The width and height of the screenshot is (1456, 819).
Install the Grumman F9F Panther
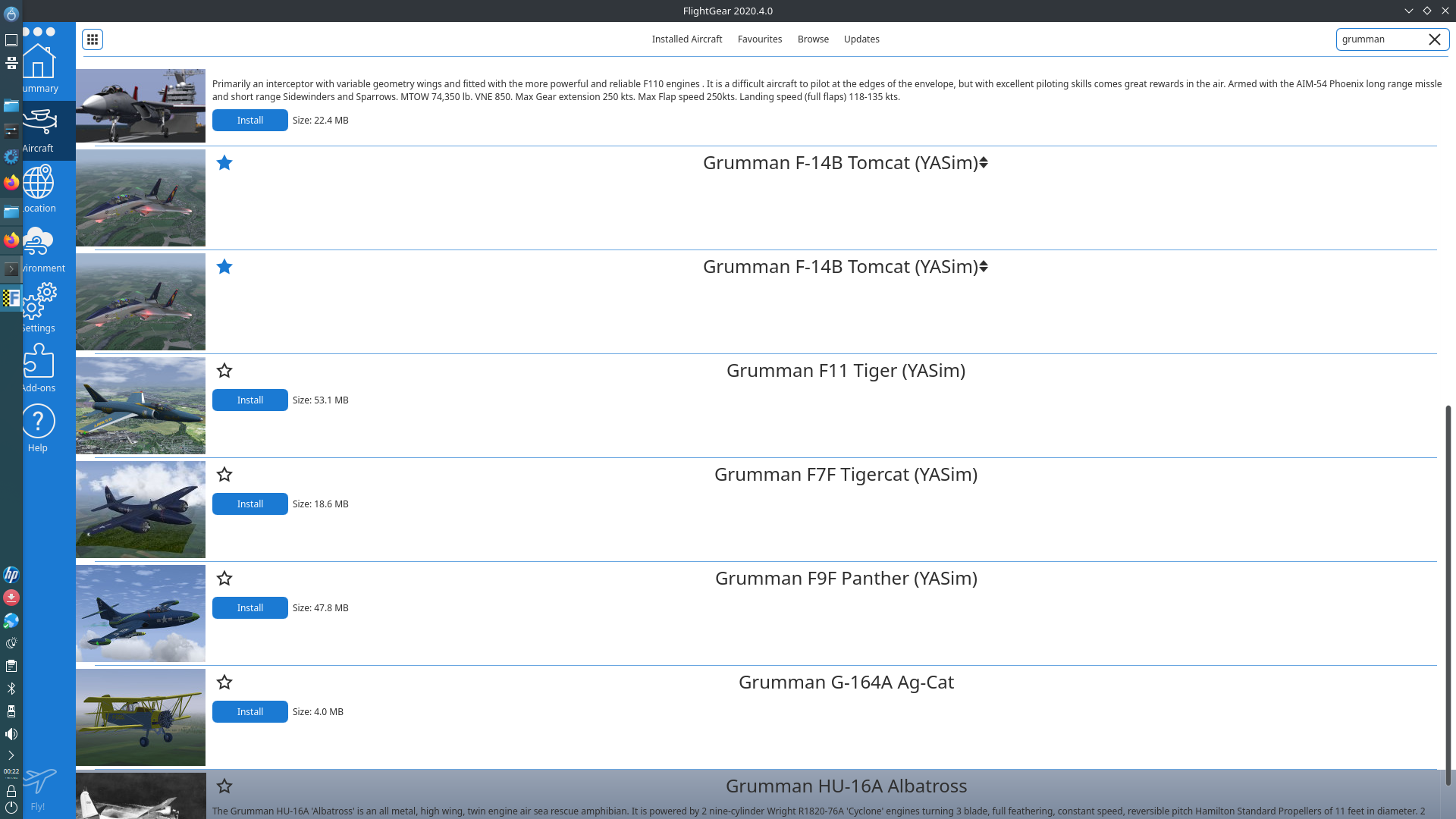[x=249, y=608]
